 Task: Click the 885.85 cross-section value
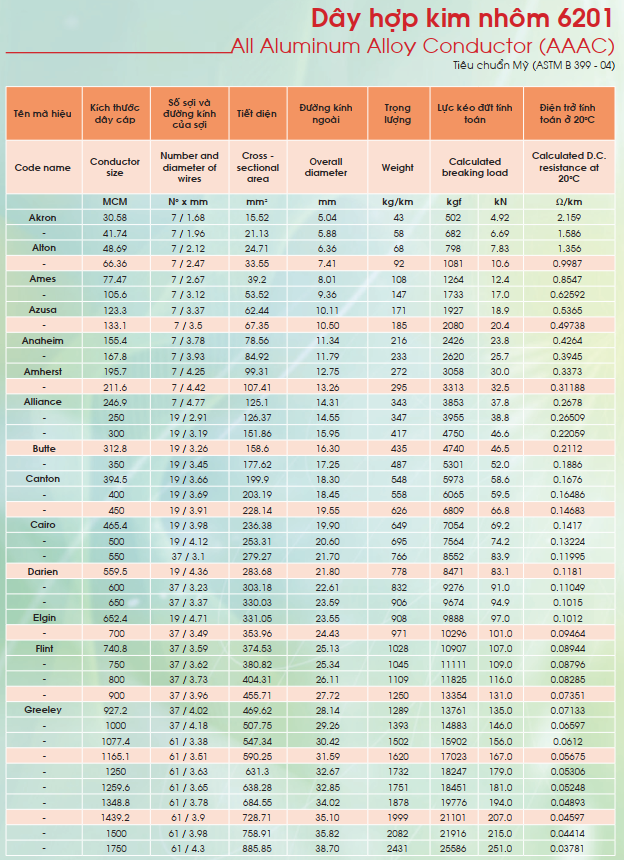tap(258, 848)
